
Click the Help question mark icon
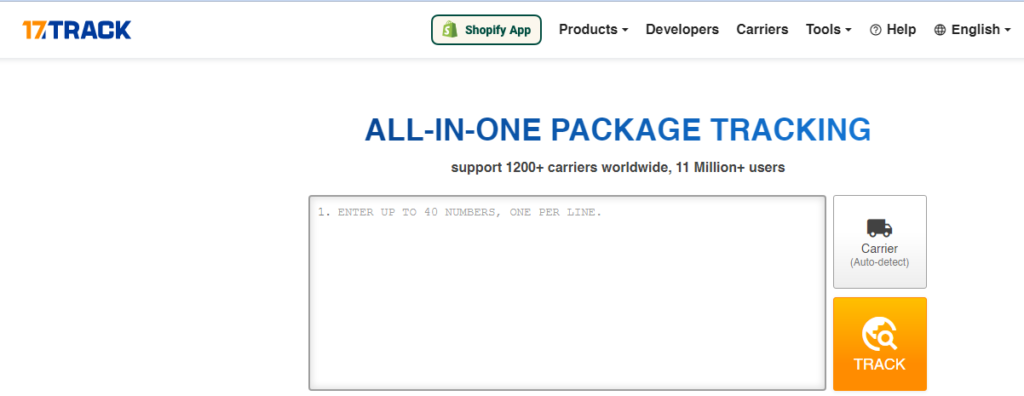[876, 30]
